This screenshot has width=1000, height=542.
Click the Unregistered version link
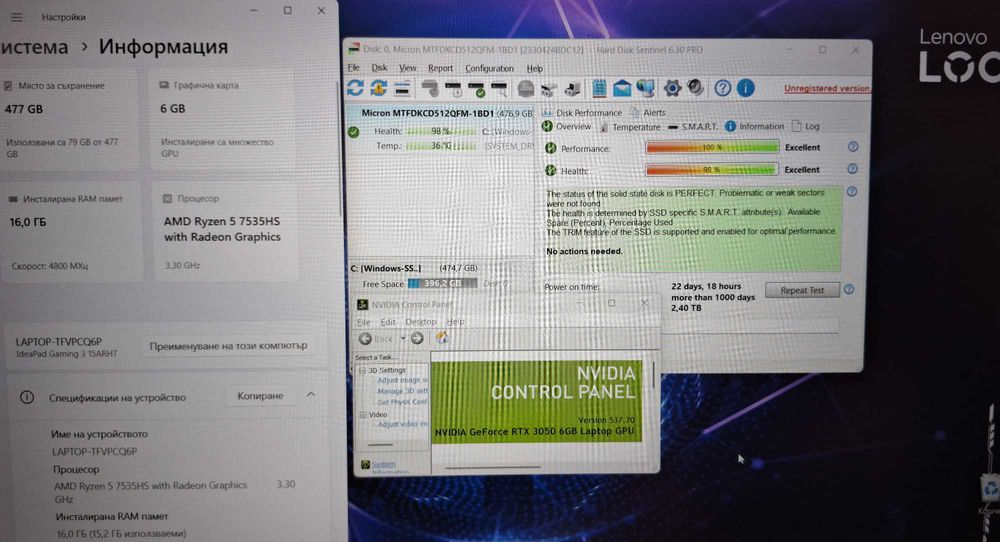827,88
